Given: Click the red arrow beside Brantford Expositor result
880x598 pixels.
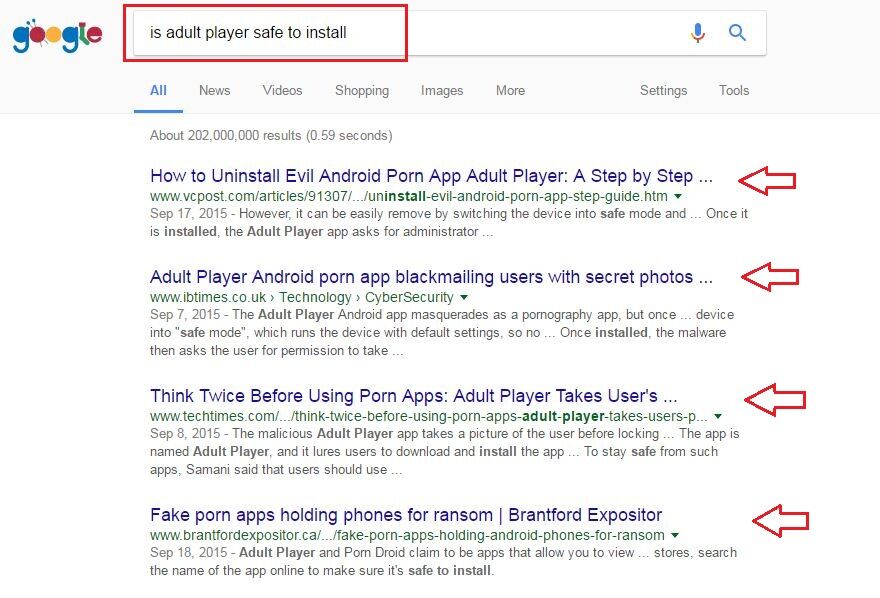Looking at the screenshot, I should point(781,521).
